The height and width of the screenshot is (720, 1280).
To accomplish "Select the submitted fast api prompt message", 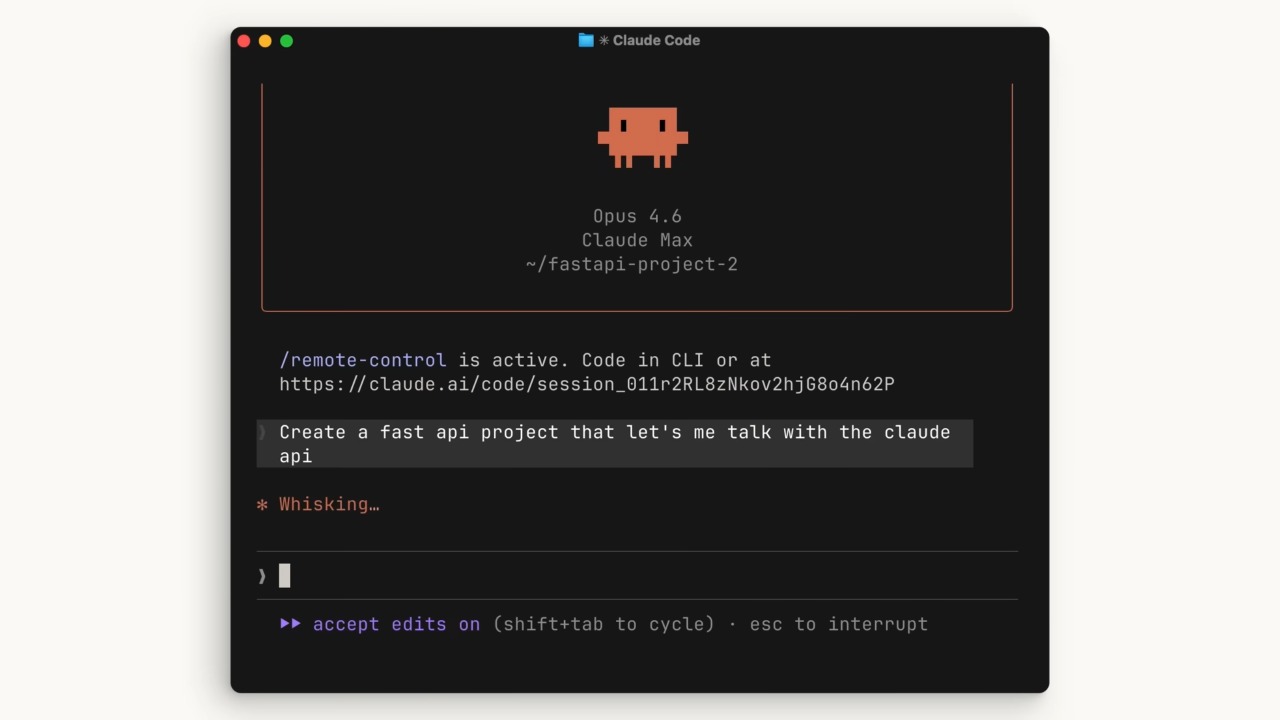I will 615,444.
